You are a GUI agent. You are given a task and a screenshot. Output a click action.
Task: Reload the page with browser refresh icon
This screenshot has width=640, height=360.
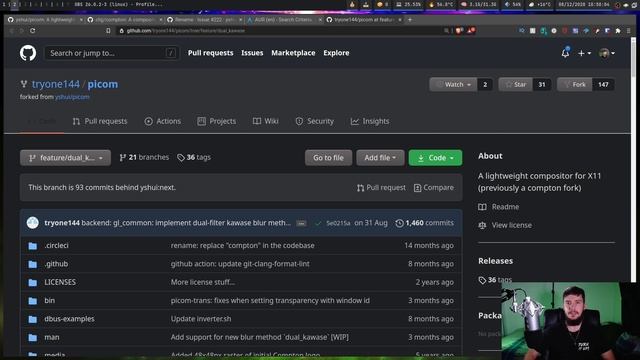pos(32,31)
